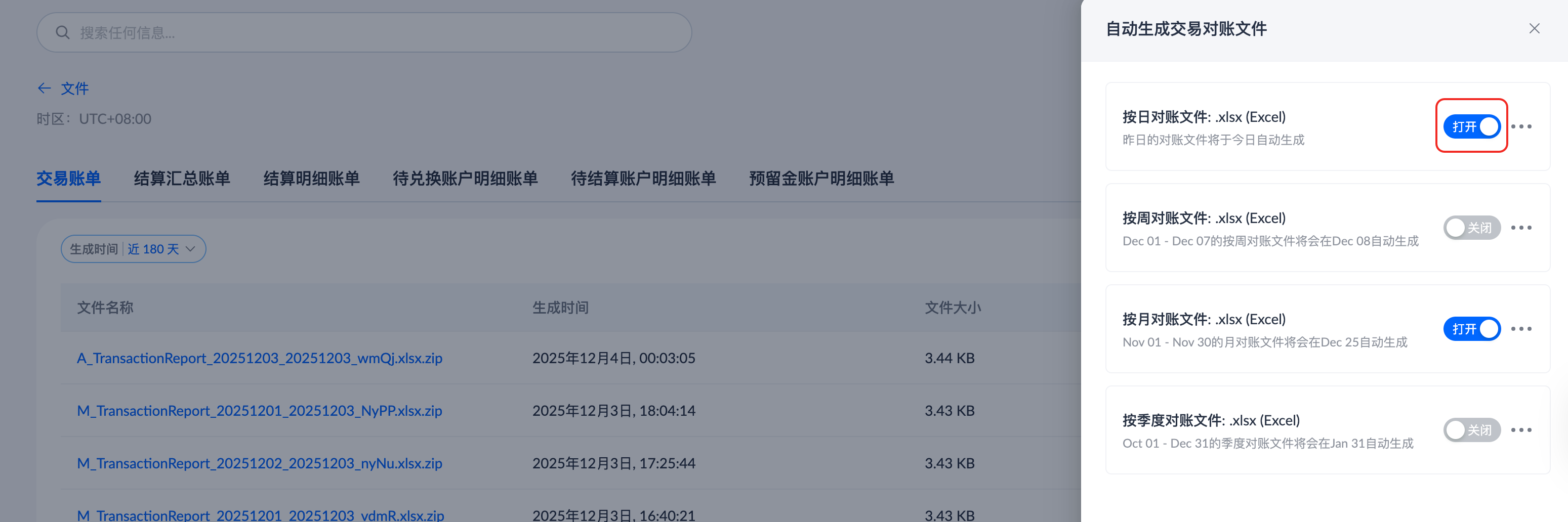Click the M_TransactionReport nyNu file link
Viewport: 1568px width, 522px height.
pos(259,464)
